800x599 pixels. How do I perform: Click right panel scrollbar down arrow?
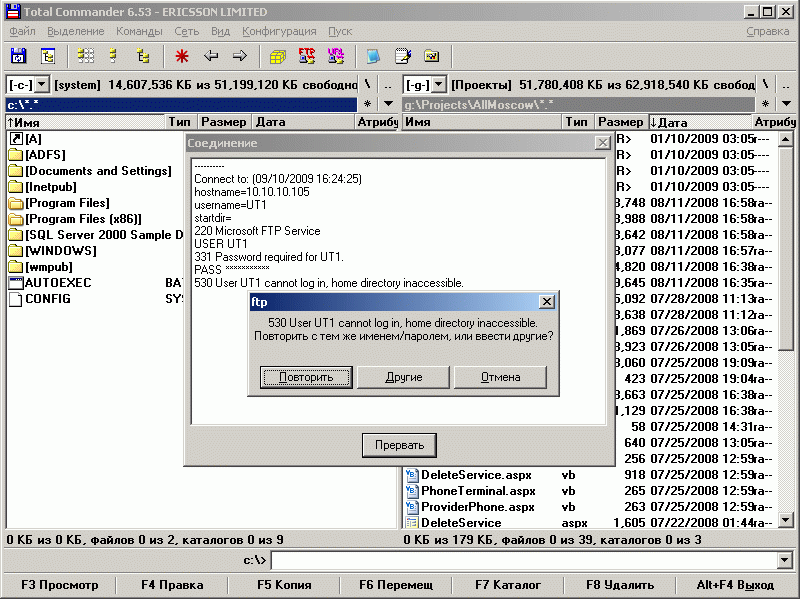pos(786,520)
